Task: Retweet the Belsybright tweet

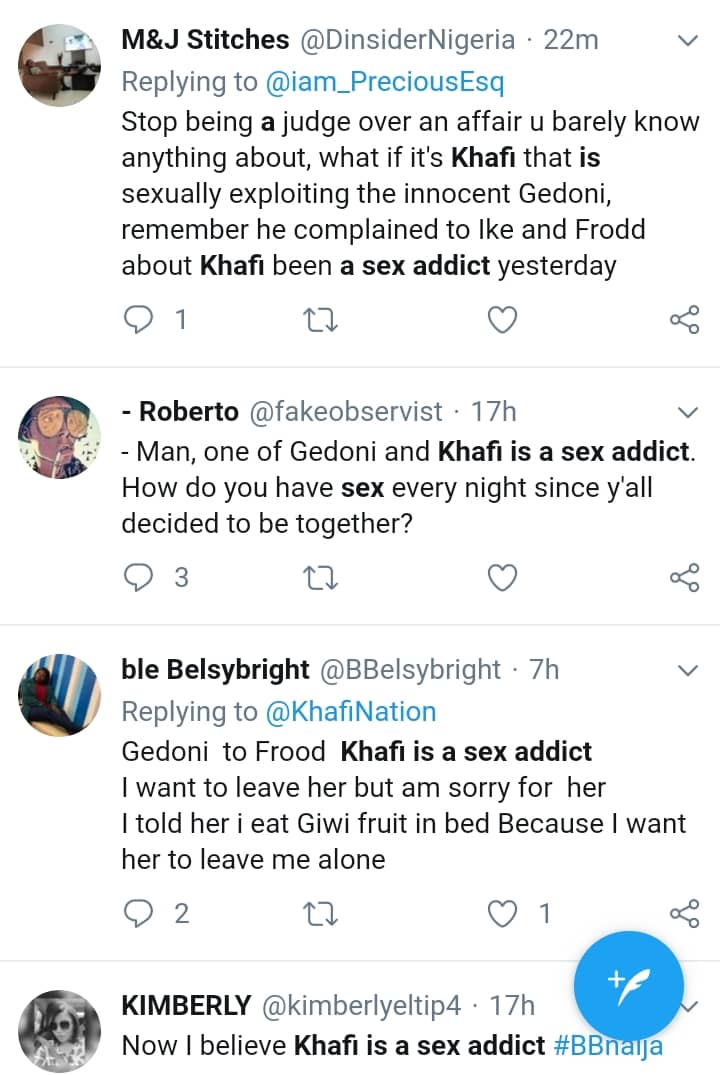Action: [321, 913]
